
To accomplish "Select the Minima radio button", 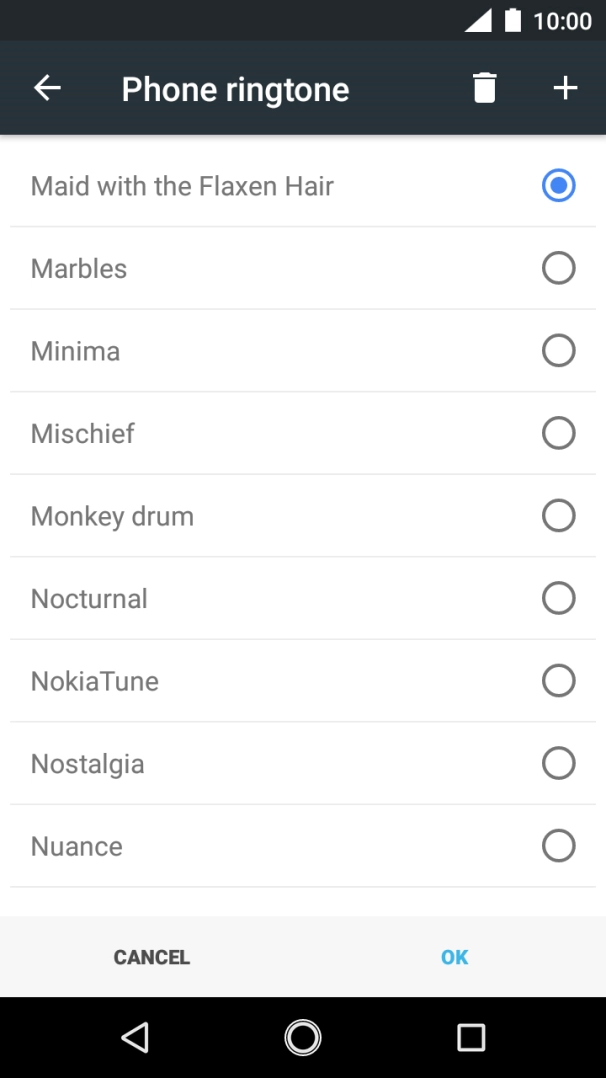I will pyautogui.click(x=558, y=351).
